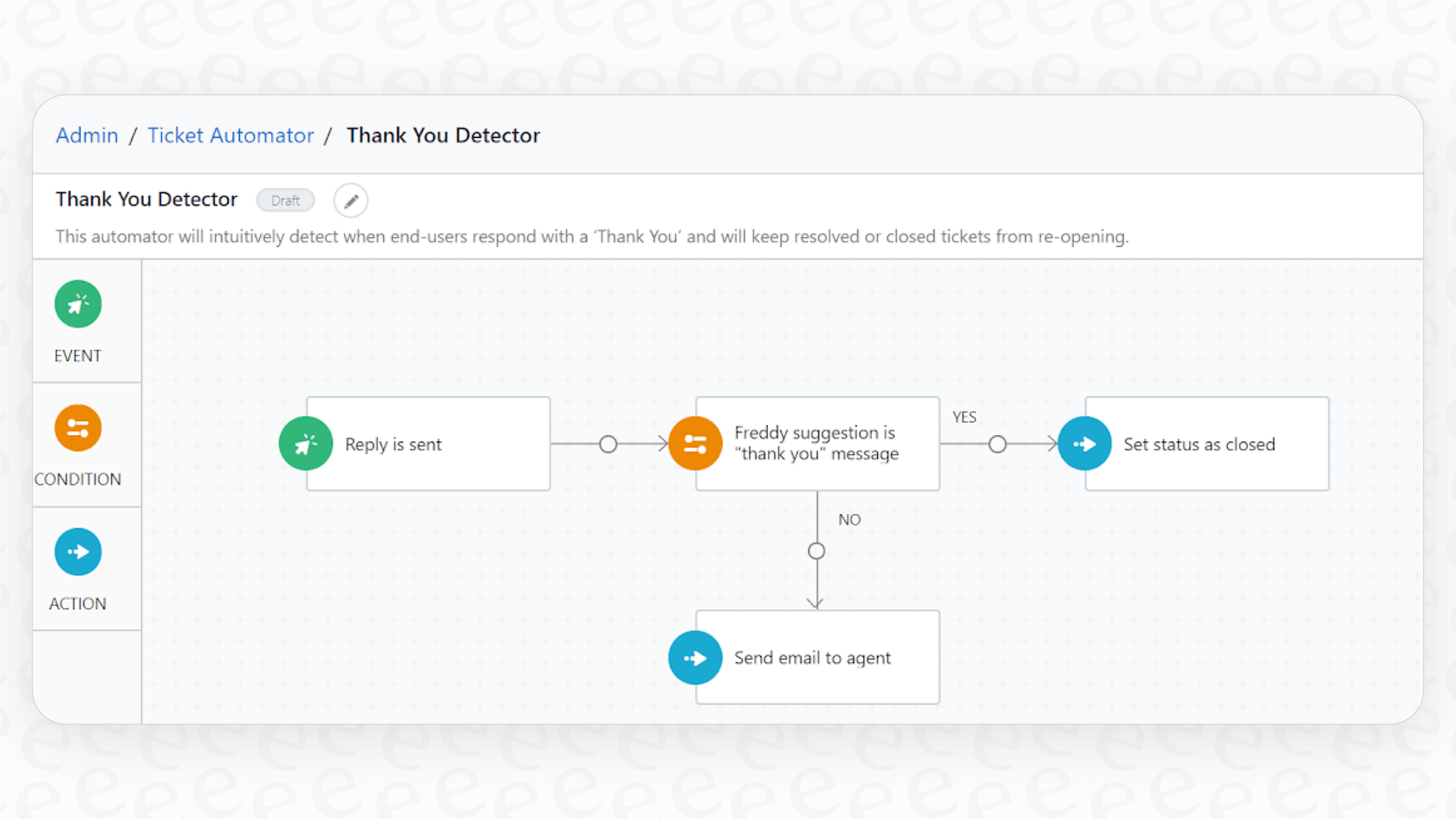Image resolution: width=1456 pixels, height=819 pixels.
Task: Open the Ticket Automator breadcrumb link
Action: coord(231,135)
